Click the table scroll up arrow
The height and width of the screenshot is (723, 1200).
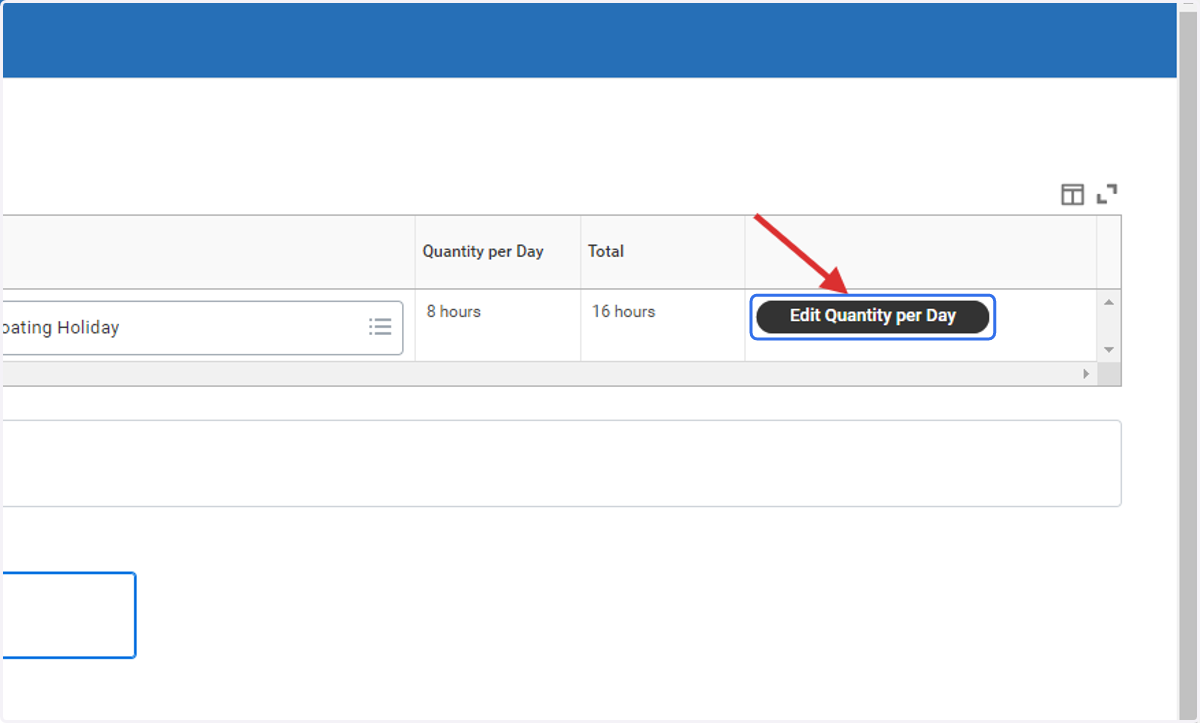coord(1108,302)
